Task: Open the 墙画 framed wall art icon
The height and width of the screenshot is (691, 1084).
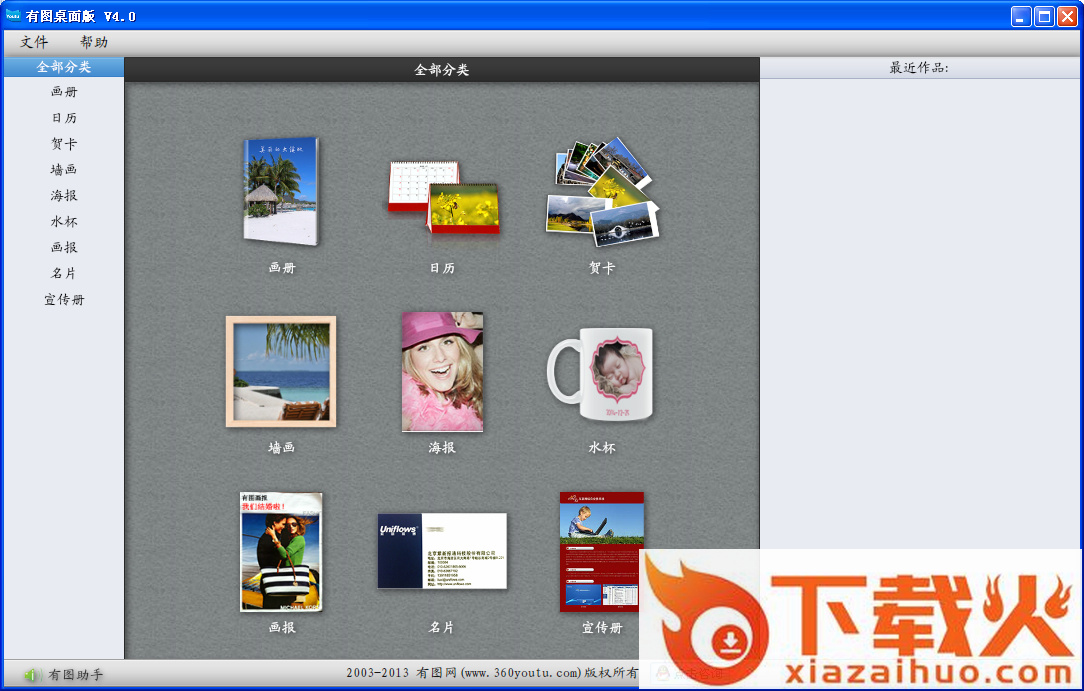Action: 281,371
